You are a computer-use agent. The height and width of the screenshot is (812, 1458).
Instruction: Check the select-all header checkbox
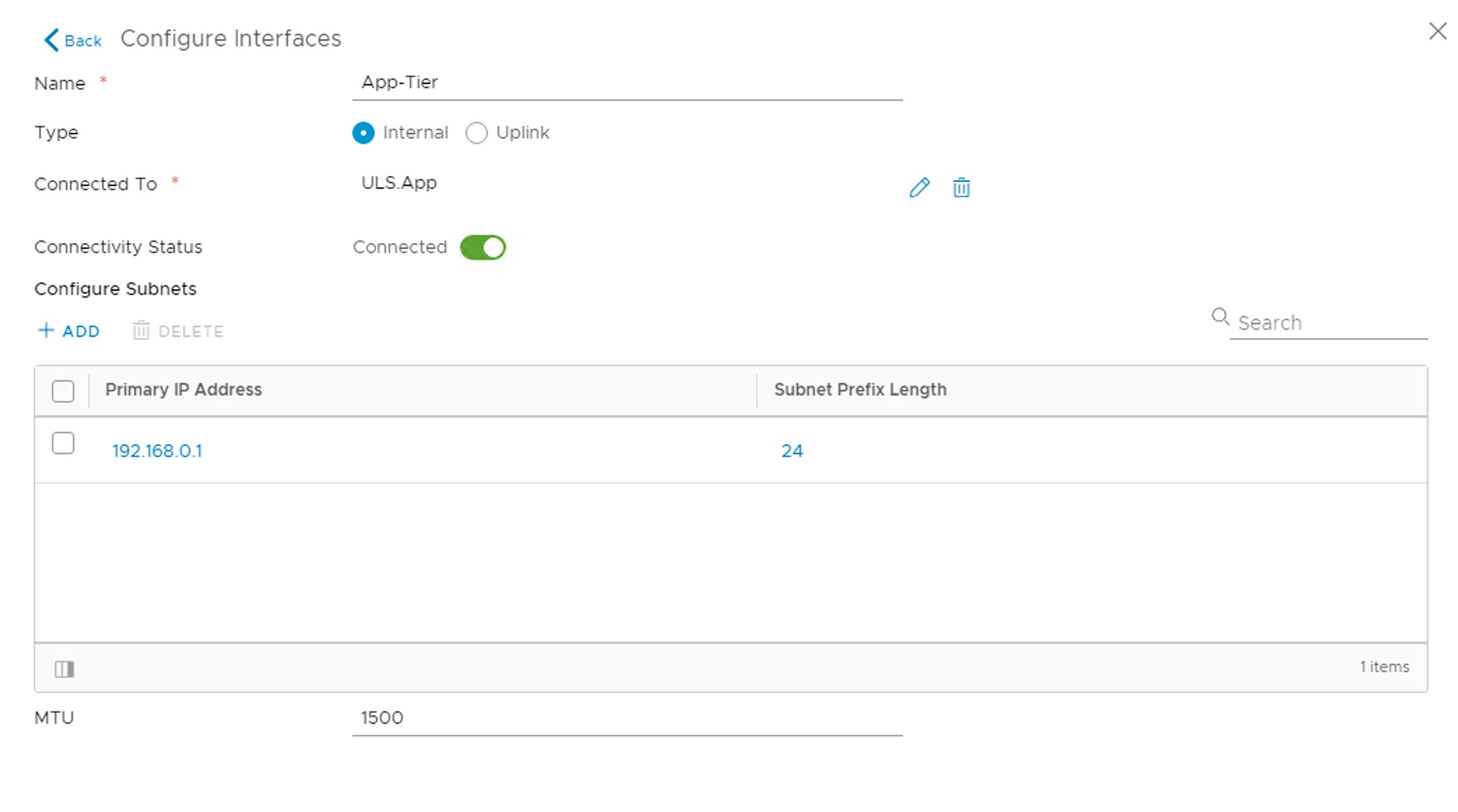(63, 391)
